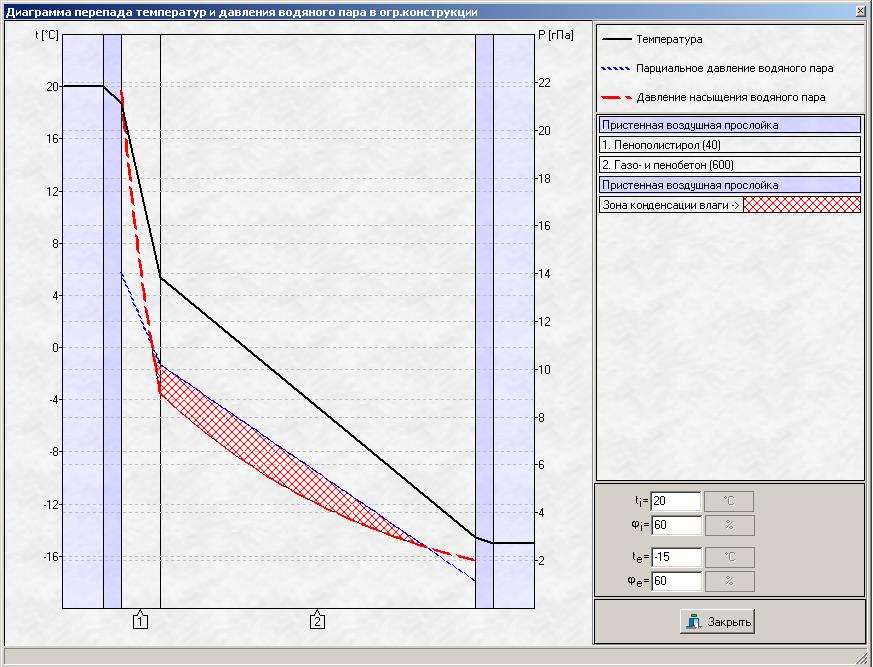This screenshot has width=873, height=667.
Task: Click the Парциальное давление водяного пара legend label
Action: tap(734, 69)
